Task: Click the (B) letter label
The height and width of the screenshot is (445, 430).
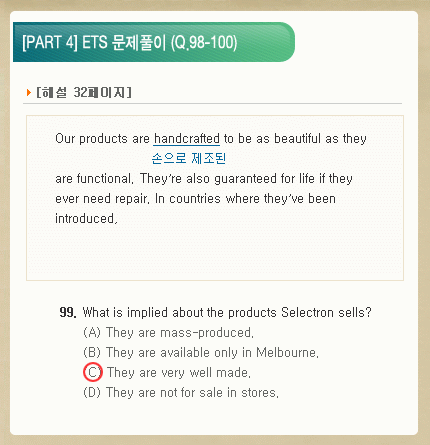Action: (x=92, y=352)
